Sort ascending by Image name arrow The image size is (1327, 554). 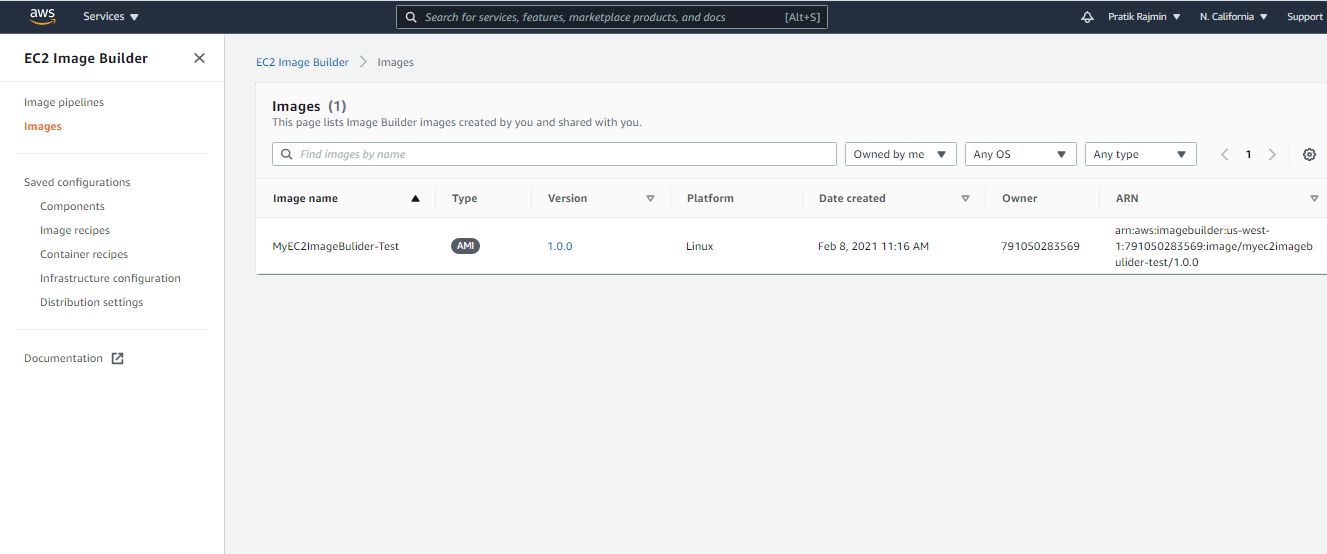[415, 198]
